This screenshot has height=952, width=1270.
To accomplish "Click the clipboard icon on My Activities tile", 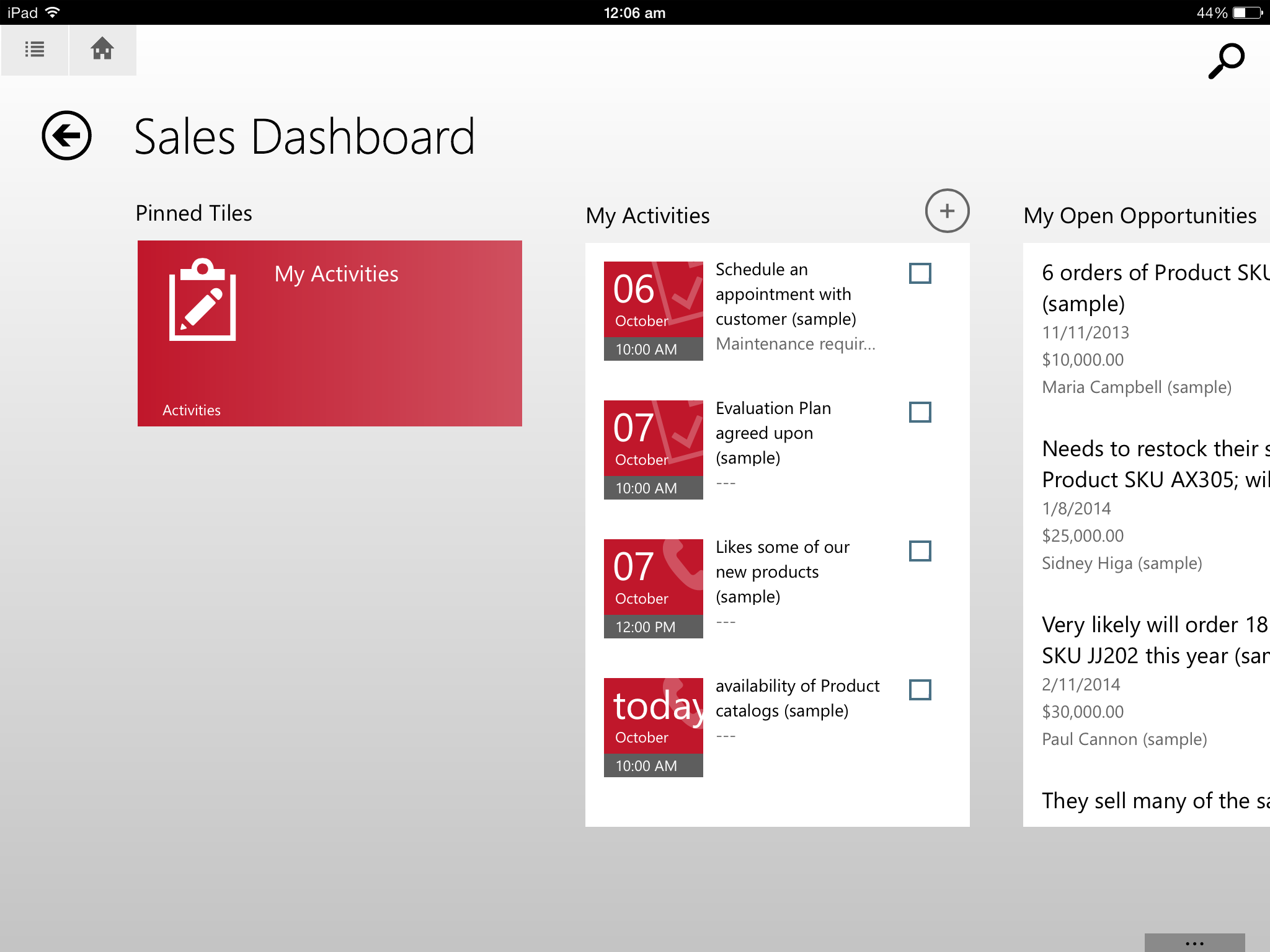I will point(202,300).
